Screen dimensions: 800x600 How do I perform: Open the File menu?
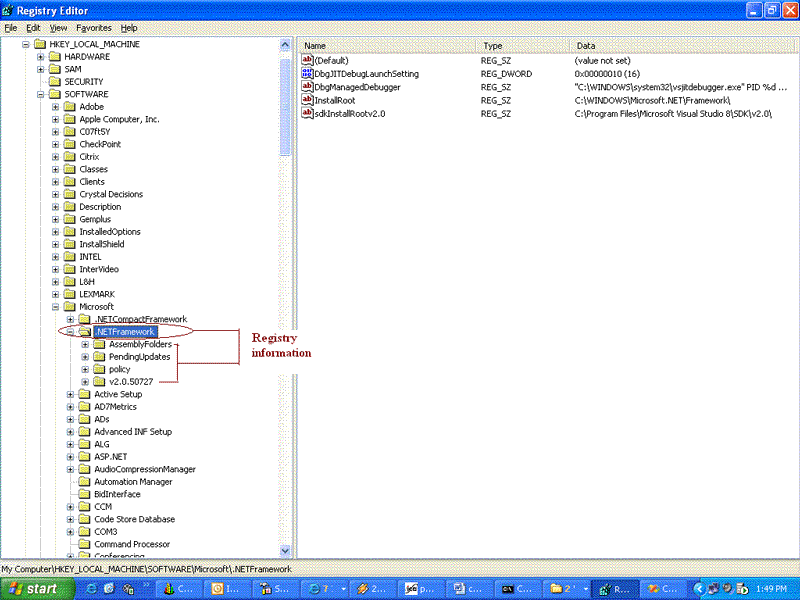point(11,28)
